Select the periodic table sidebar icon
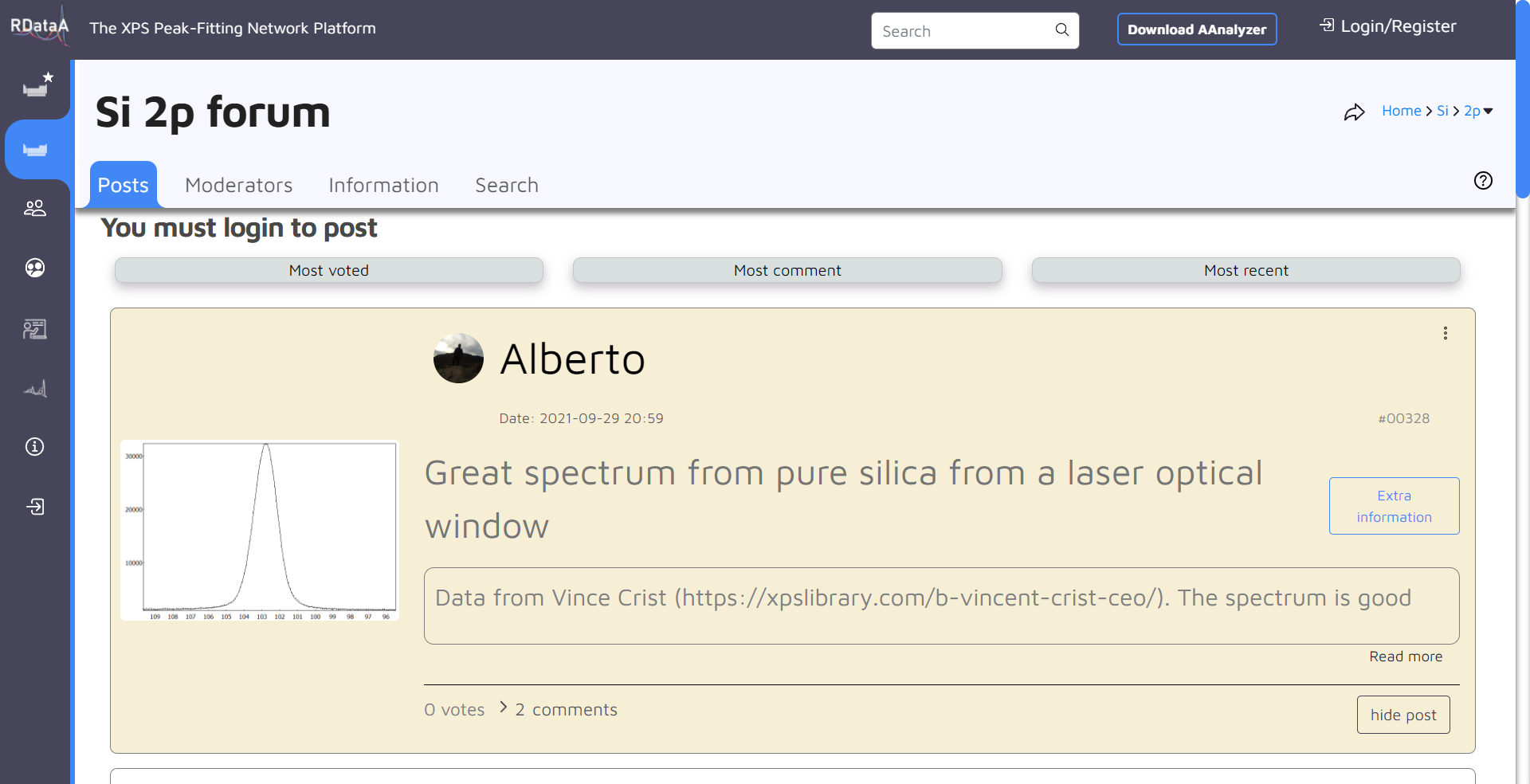Screen dimensions: 1530x784 point(36,150)
